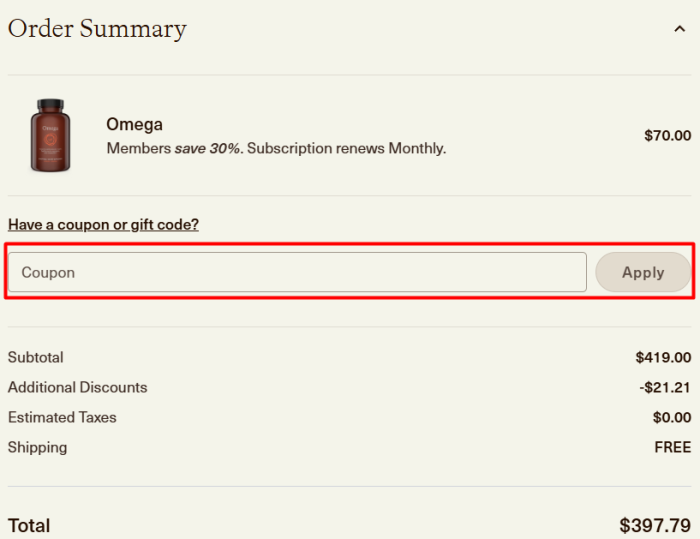Viewport: 700px width, 539px height.
Task: Click the -$21.21 discount amount
Action: pos(665,387)
